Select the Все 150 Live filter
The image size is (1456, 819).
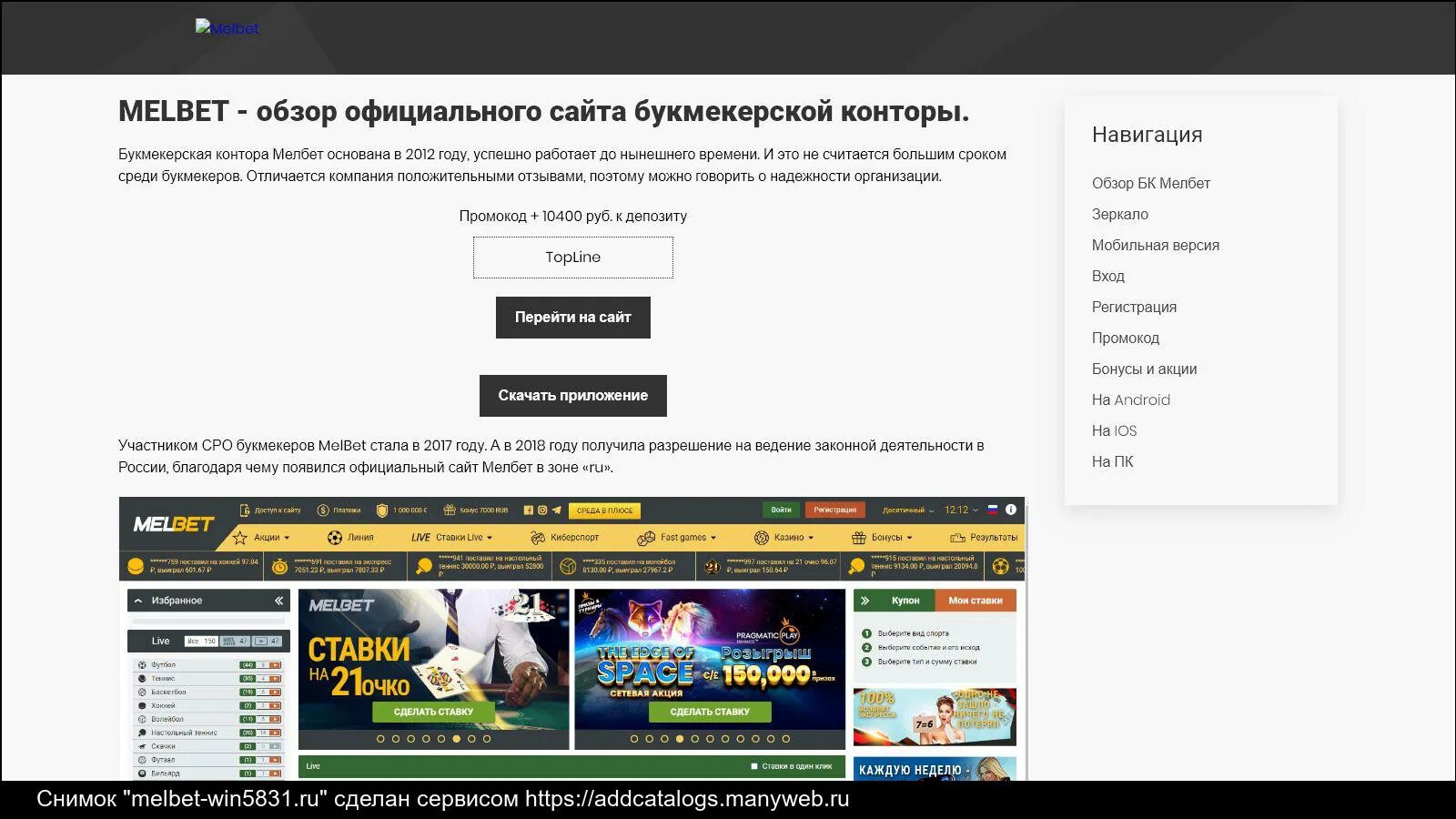(201, 642)
